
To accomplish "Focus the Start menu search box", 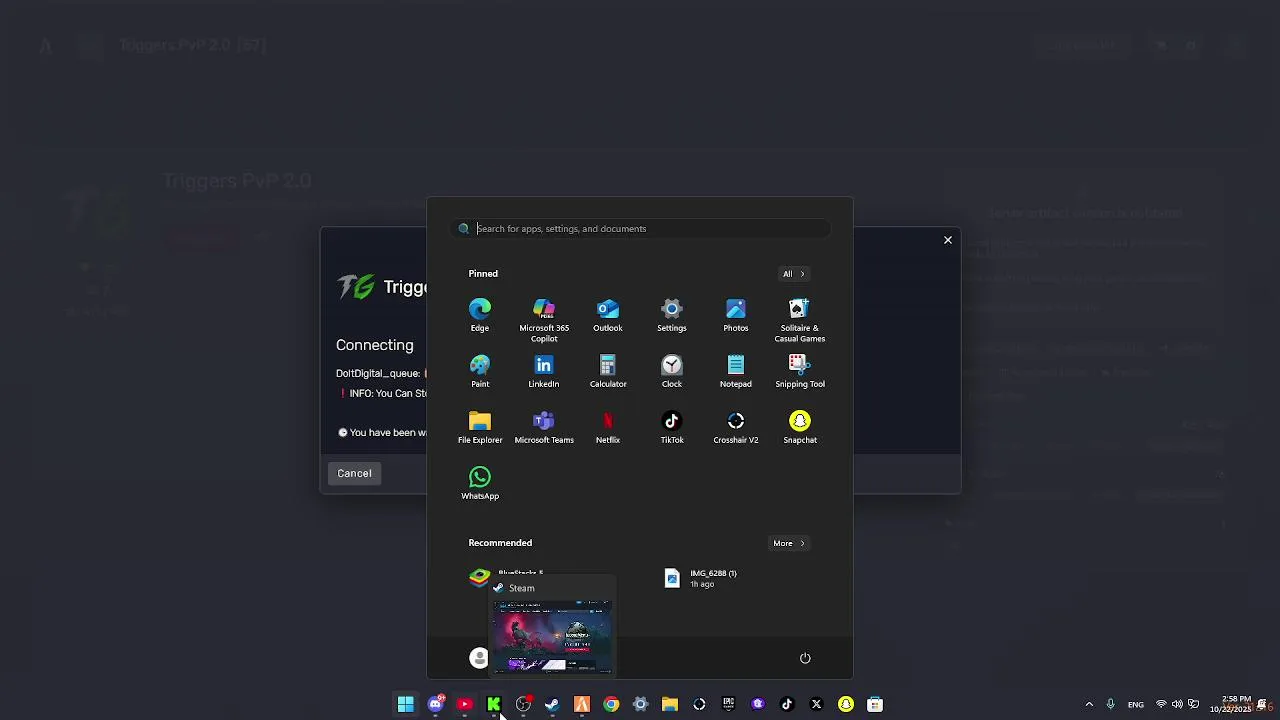I will 640,228.
